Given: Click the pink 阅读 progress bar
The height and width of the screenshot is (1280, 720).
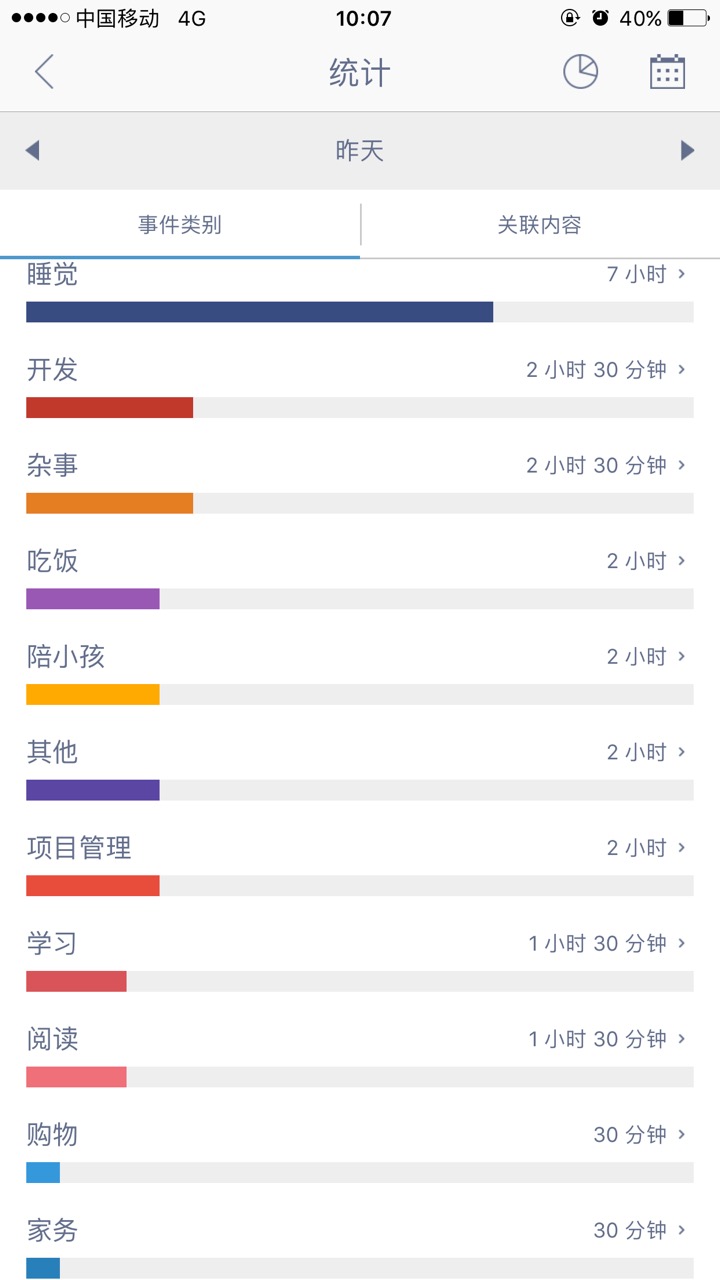Looking at the screenshot, I should (x=77, y=1077).
